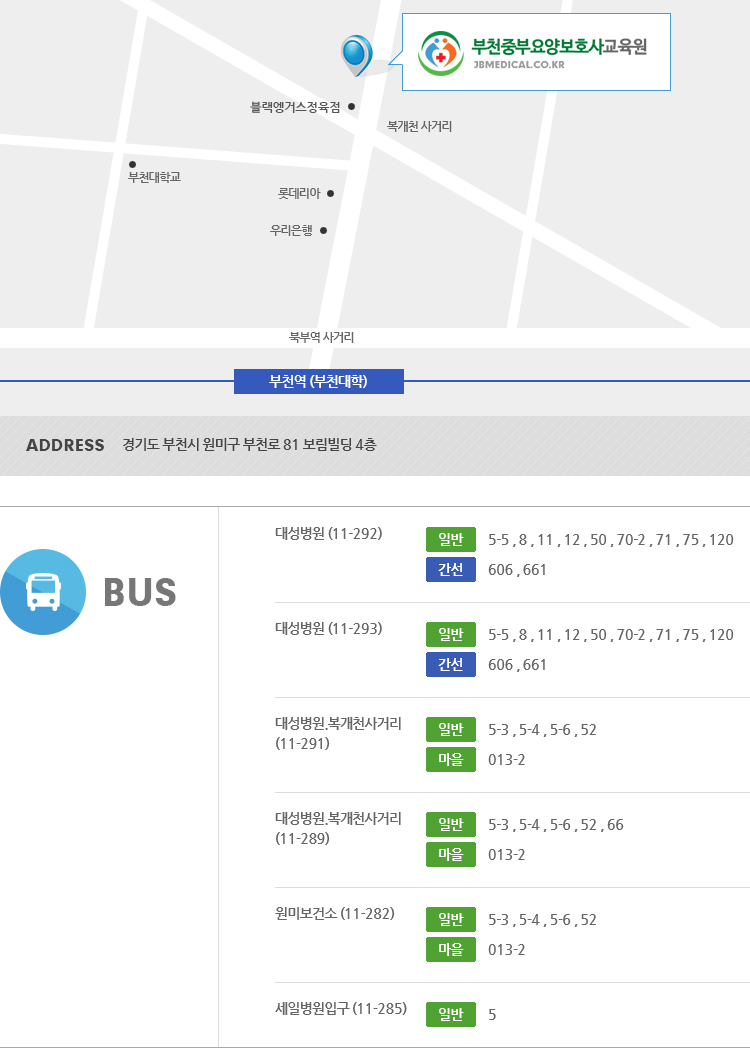Select the 원미보건소 (11-282) stop name
Image resolution: width=750 pixels, height=1048 pixels.
point(334,913)
